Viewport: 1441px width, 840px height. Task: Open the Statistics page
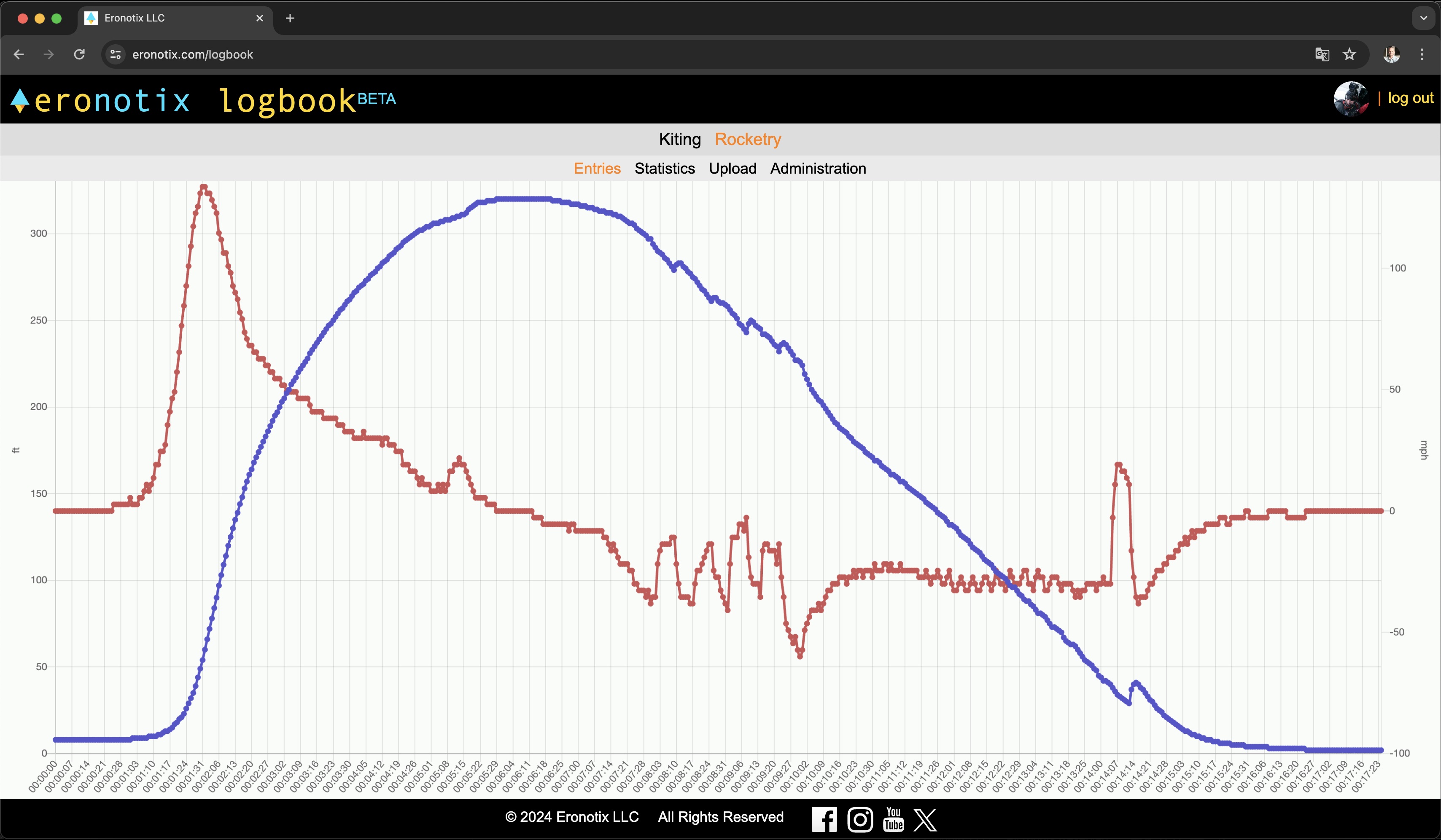pos(665,169)
